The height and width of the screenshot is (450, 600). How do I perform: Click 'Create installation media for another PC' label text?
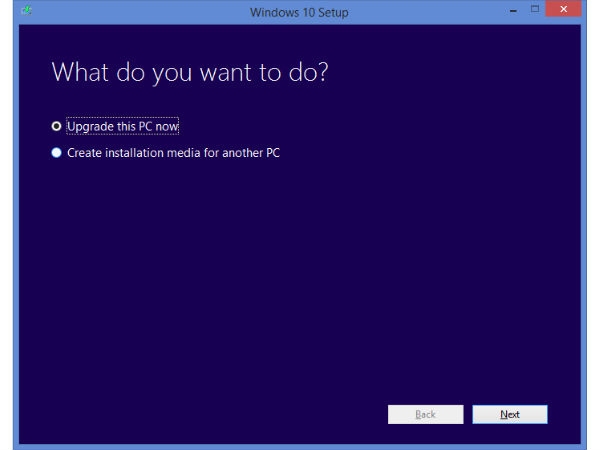(x=173, y=153)
